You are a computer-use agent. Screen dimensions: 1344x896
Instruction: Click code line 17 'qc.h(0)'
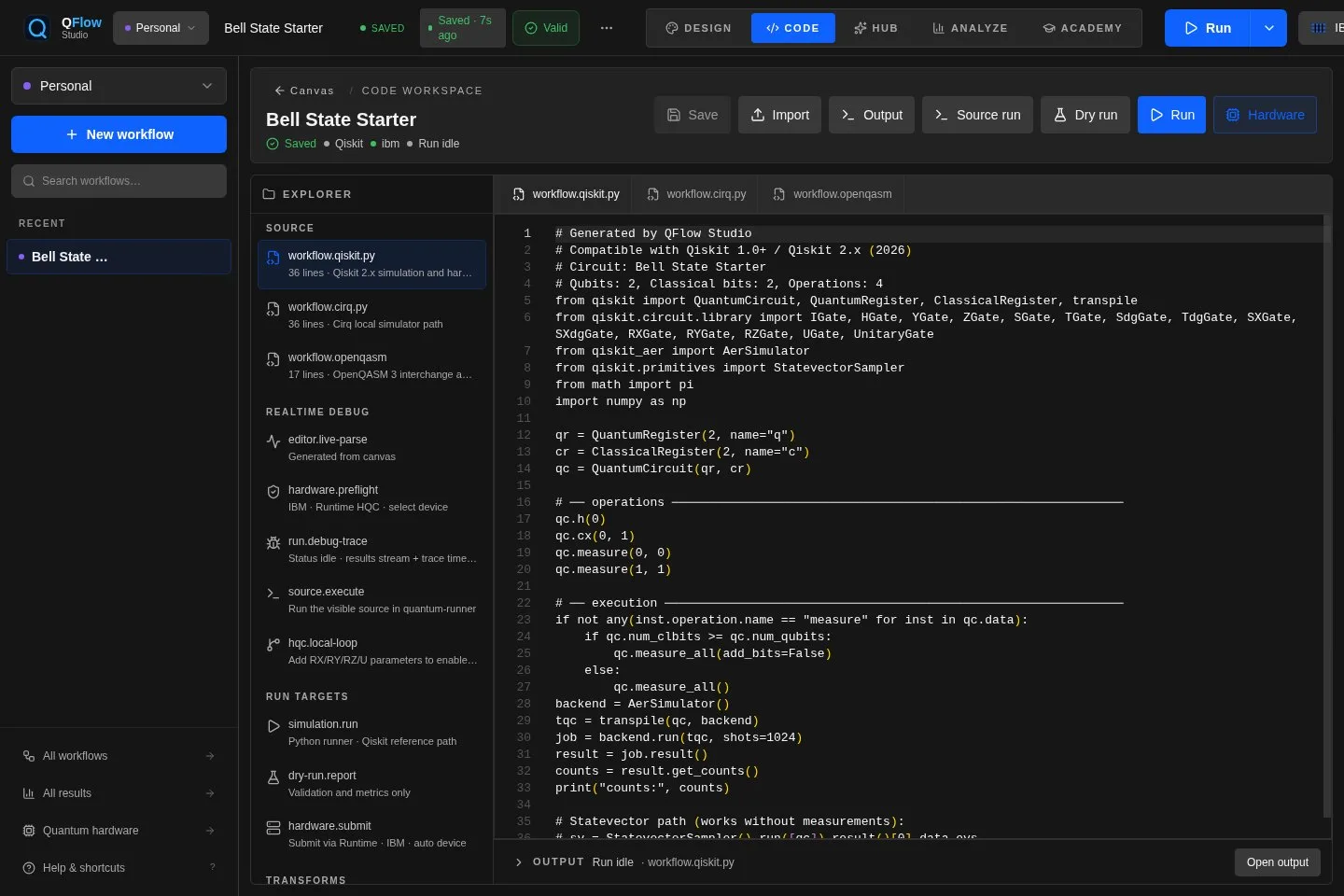click(x=581, y=519)
